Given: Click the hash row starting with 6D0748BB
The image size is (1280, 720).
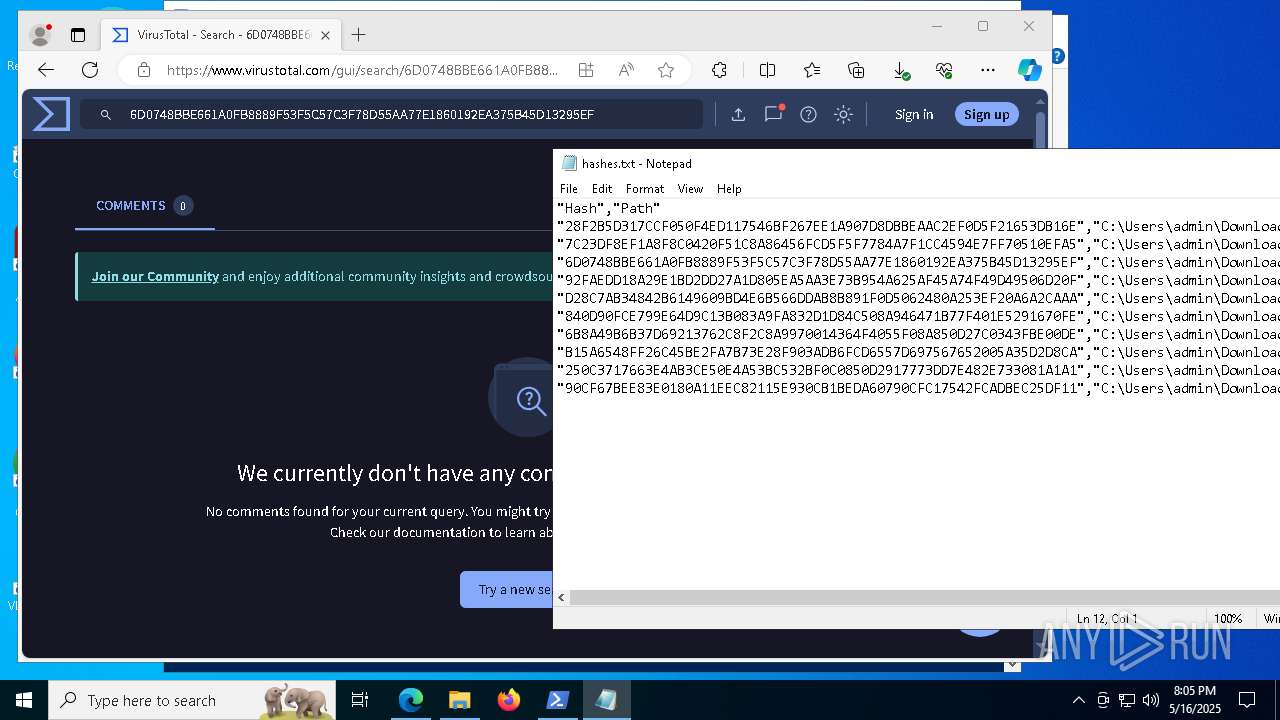Looking at the screenshot, I should coord(918,262).
